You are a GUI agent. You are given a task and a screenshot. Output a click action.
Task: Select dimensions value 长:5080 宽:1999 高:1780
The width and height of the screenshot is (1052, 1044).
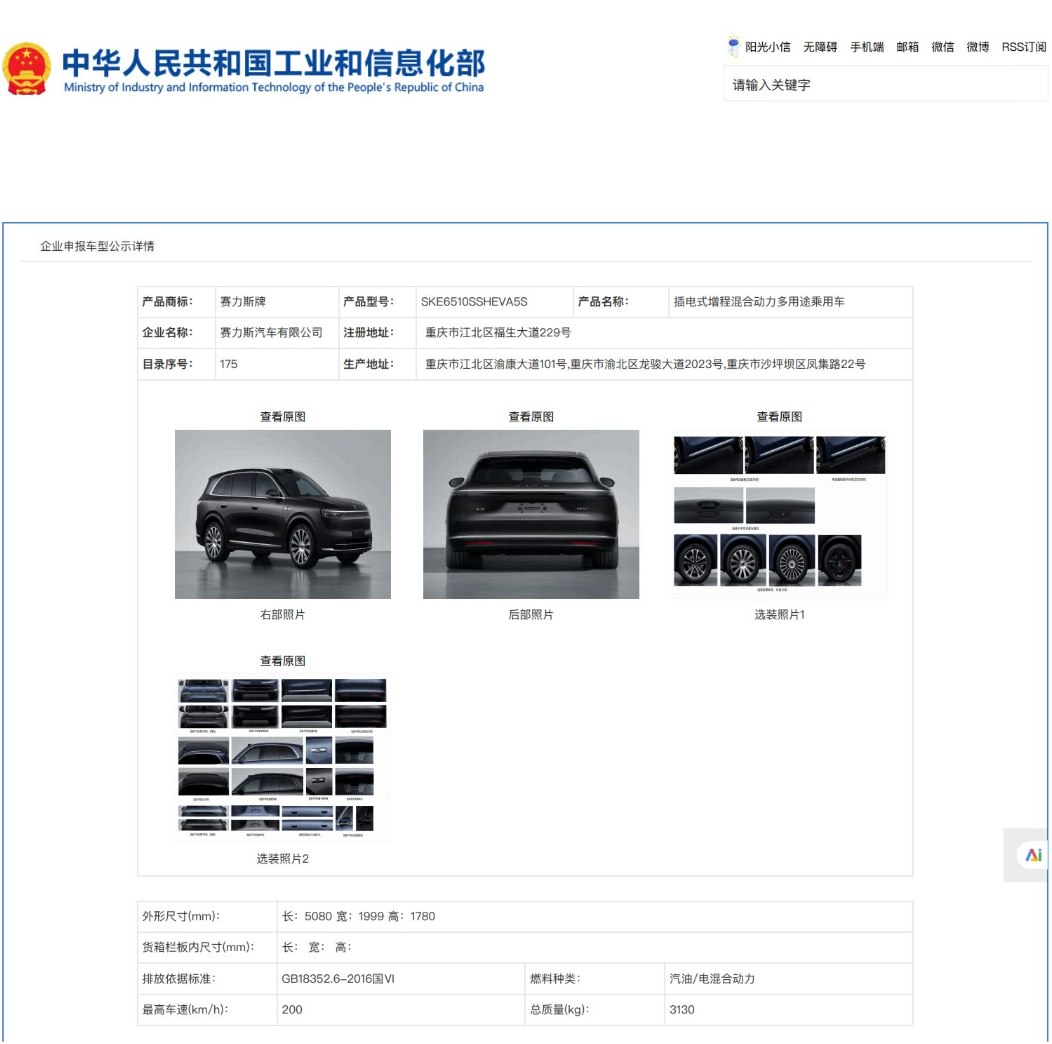coord(358,917)
